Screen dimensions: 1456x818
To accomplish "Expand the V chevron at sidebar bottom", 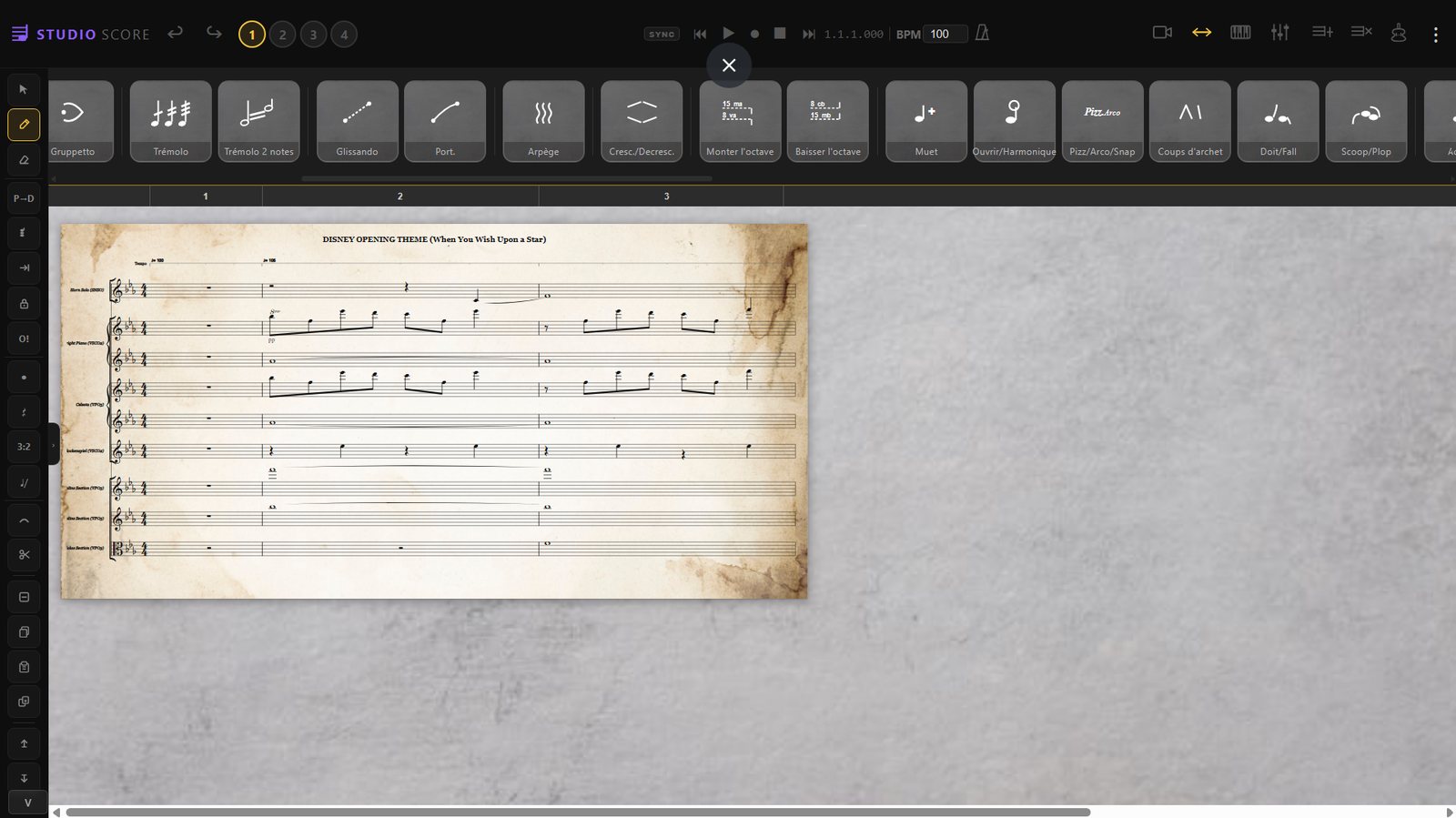I will tap(27, 803).
